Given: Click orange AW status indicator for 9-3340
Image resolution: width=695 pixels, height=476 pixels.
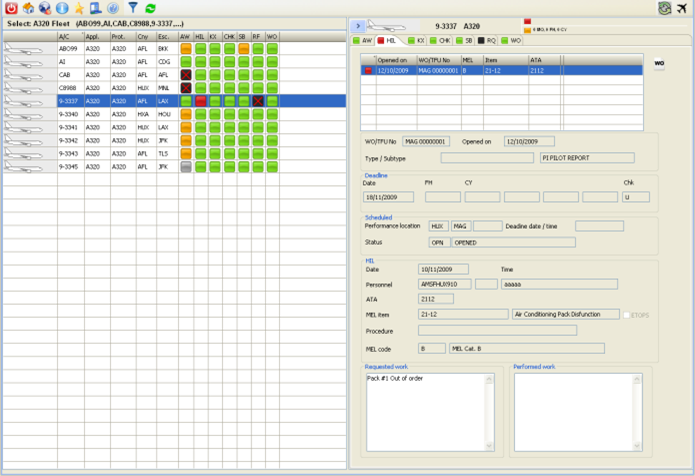Looking at the screenshot, I should tap(185, 114).
